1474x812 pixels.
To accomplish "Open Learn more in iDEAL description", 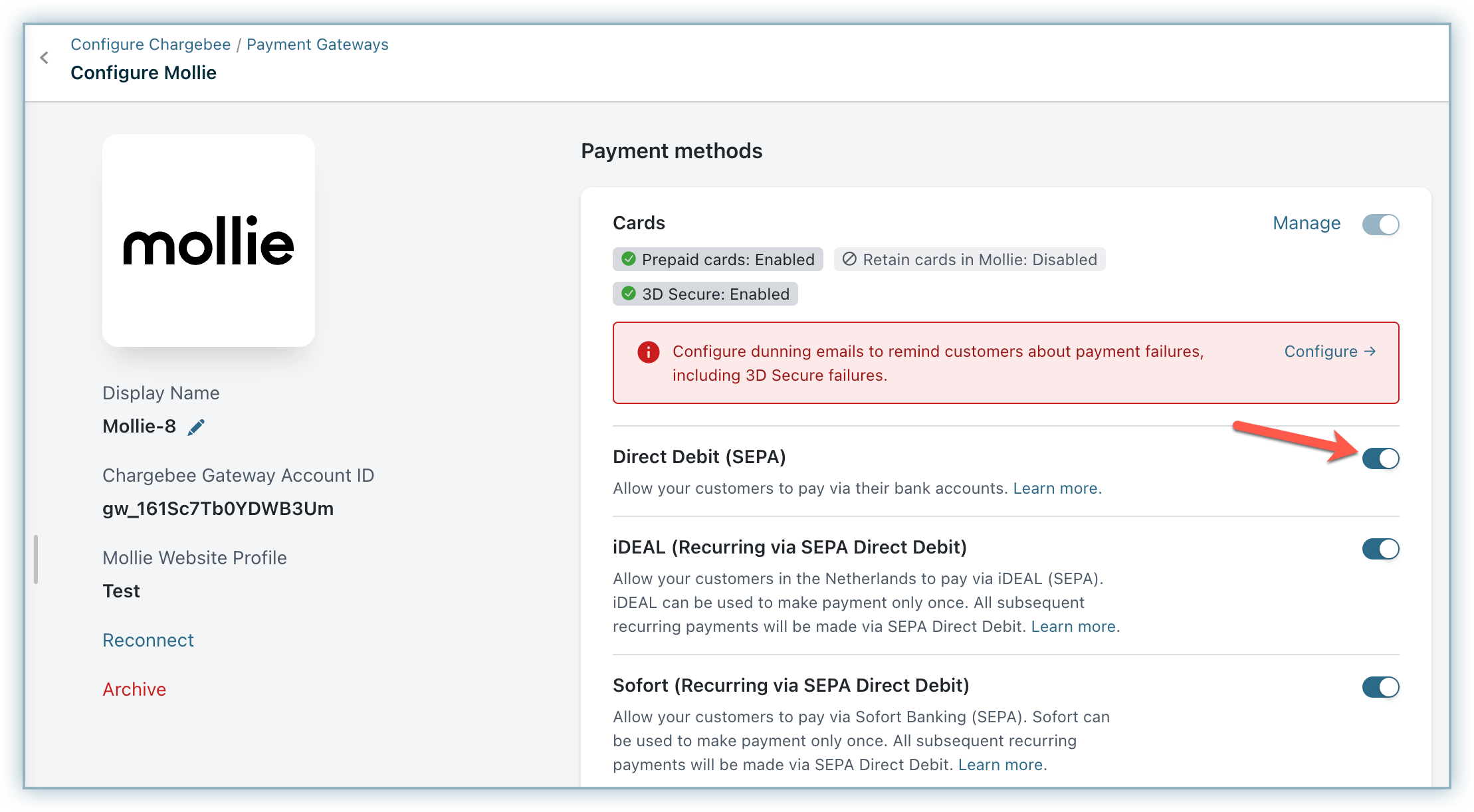I will click(x=1073, y=627).
